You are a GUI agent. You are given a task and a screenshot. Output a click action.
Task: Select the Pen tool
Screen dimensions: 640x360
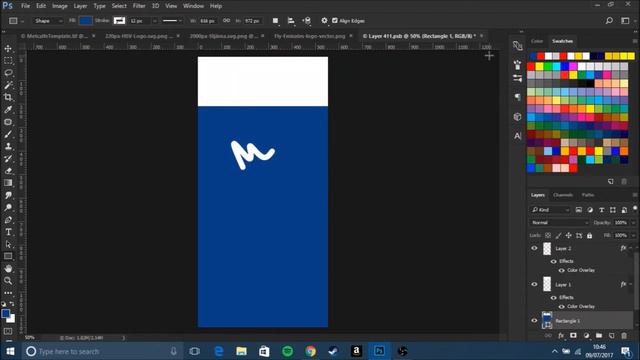click(x=8, y=220)
